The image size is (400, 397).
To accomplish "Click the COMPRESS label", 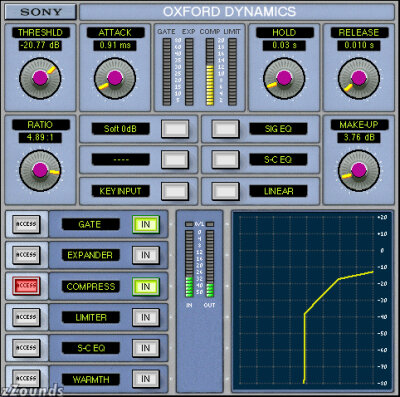I will (90, 286).
